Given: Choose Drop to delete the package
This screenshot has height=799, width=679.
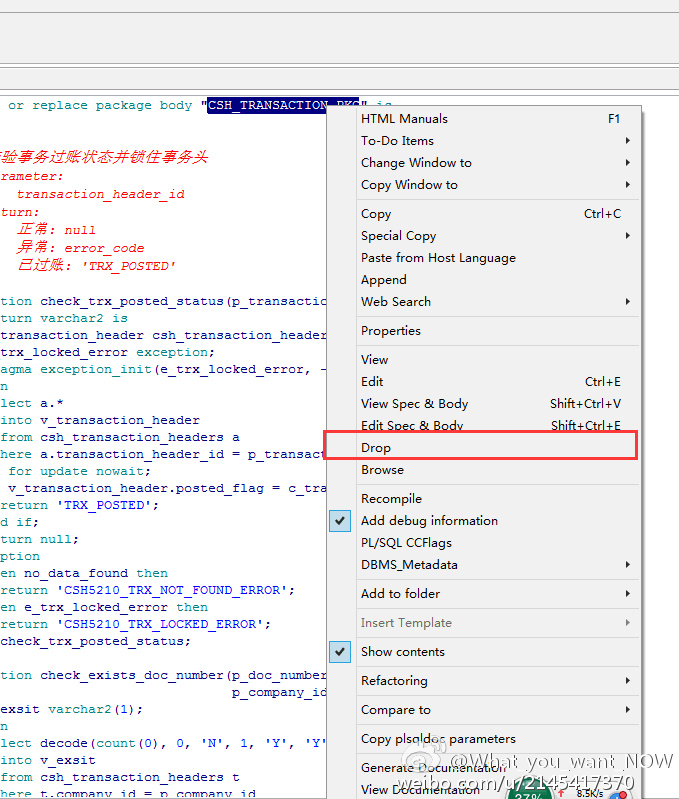Looking at the screenshot, I should coord(483,447).
